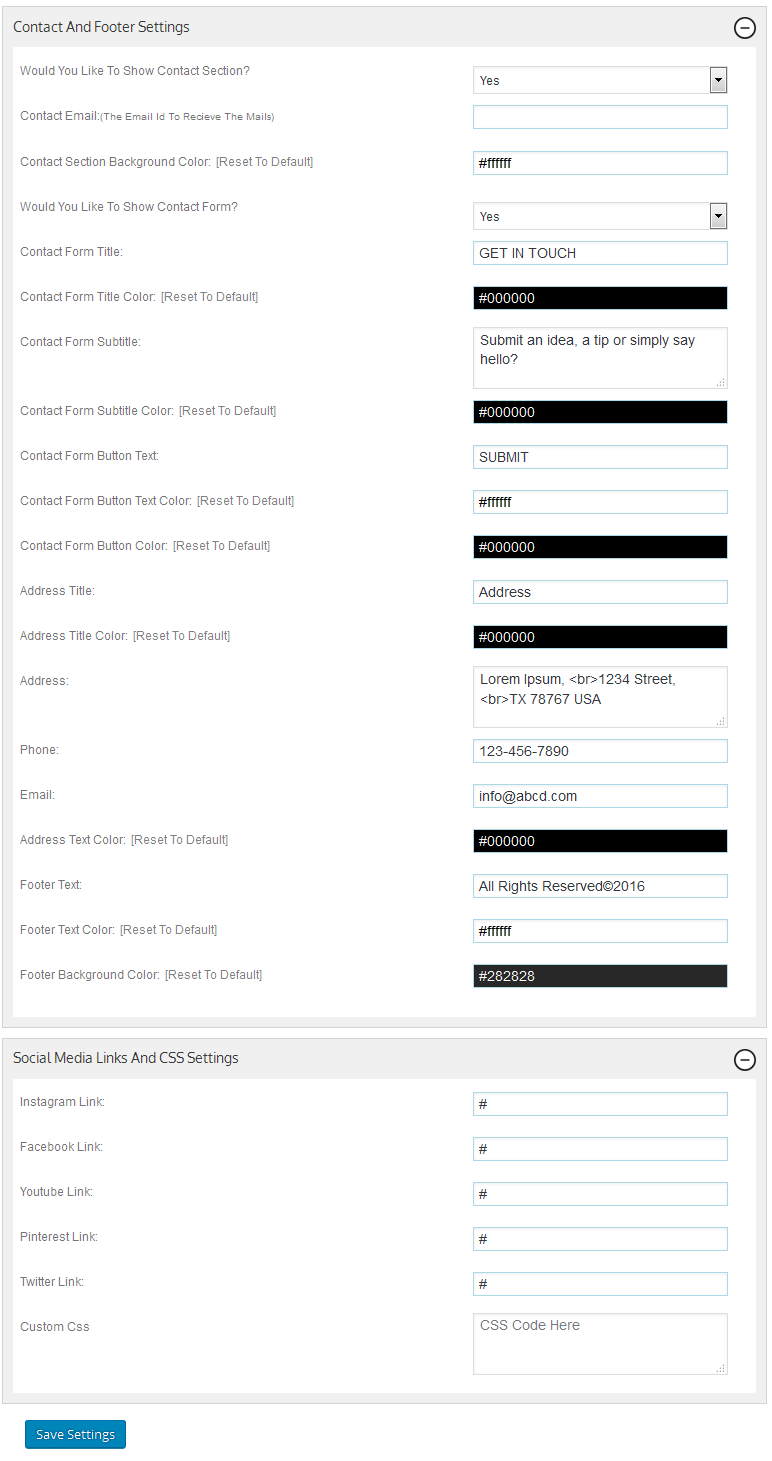The height and width of the screenshot is (1461, 772).
Task: Click the Contact Form Subtitle textarea
Action: 600,357
